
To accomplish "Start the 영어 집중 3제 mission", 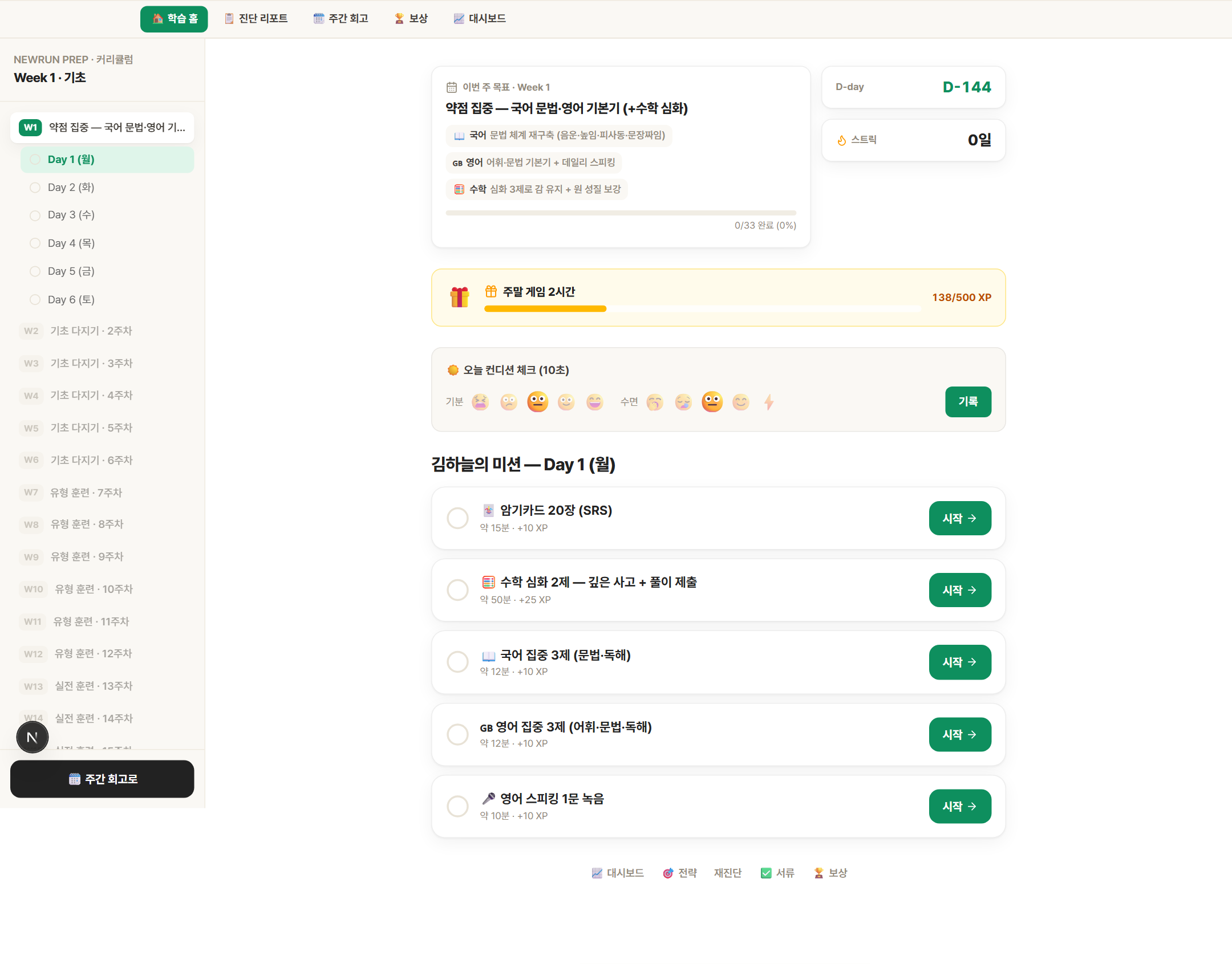I will [960, 734].
